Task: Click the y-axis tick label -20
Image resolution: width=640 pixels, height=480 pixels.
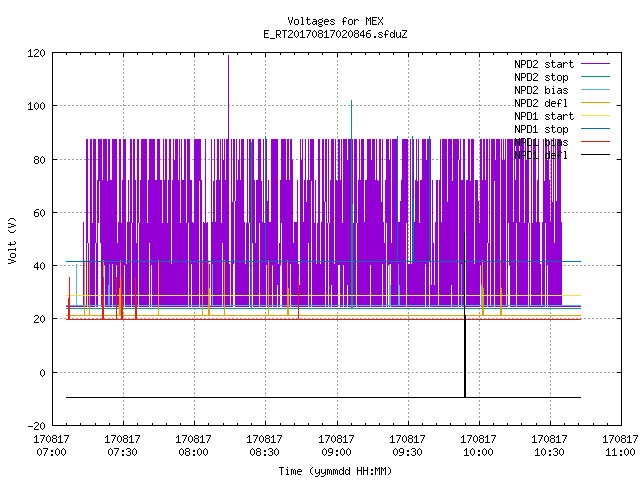Action: pyautogui.click(x=36, y=426)
